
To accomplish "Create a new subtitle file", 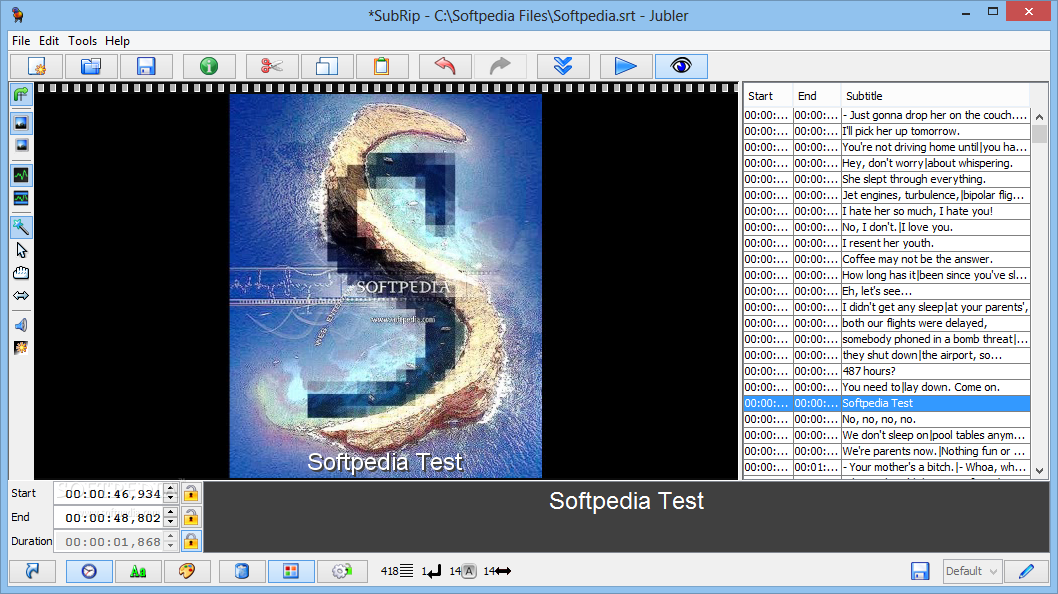I will tap(37, 66).
